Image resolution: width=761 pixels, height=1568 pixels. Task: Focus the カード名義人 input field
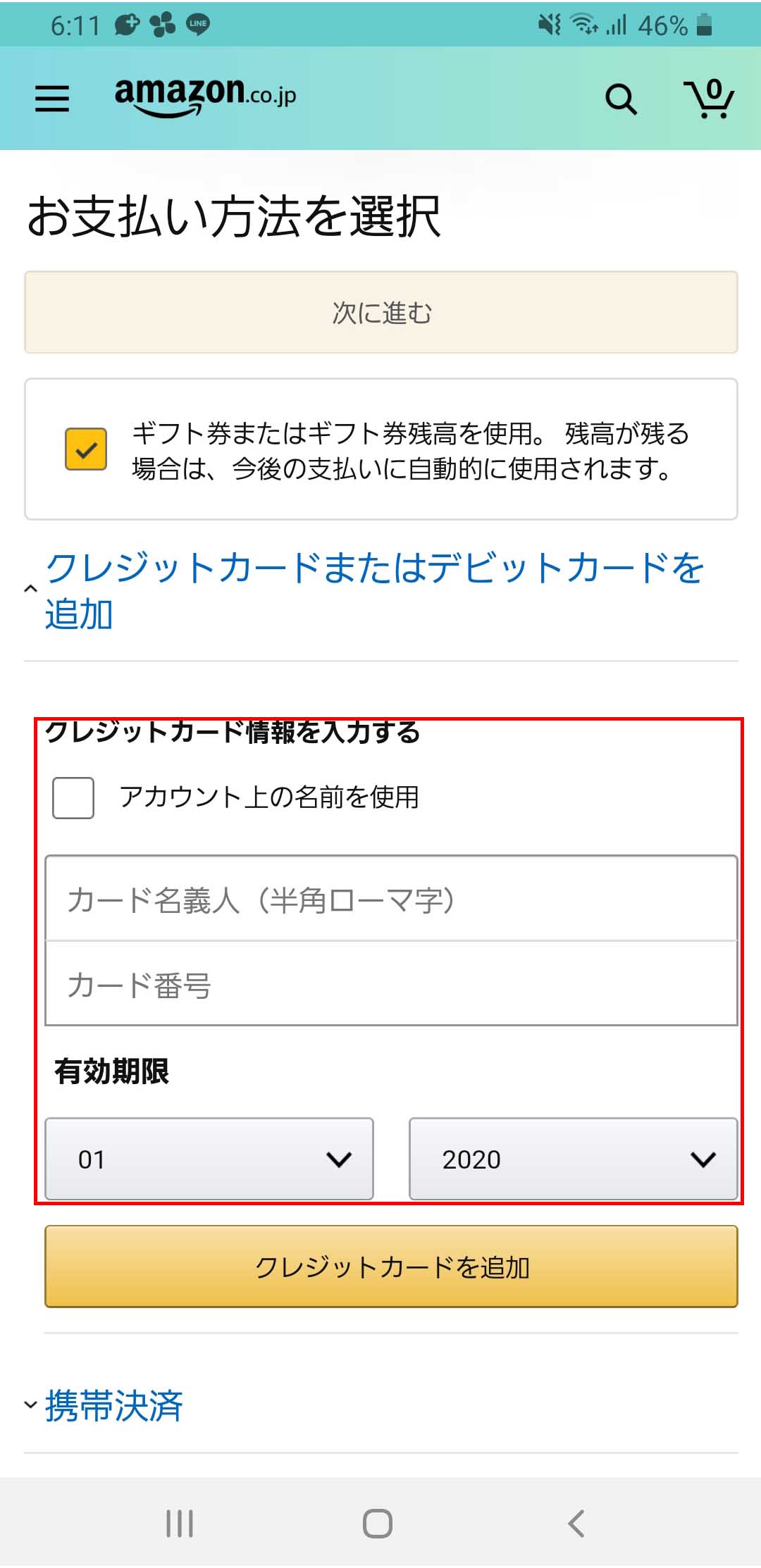tap(391, 900)
